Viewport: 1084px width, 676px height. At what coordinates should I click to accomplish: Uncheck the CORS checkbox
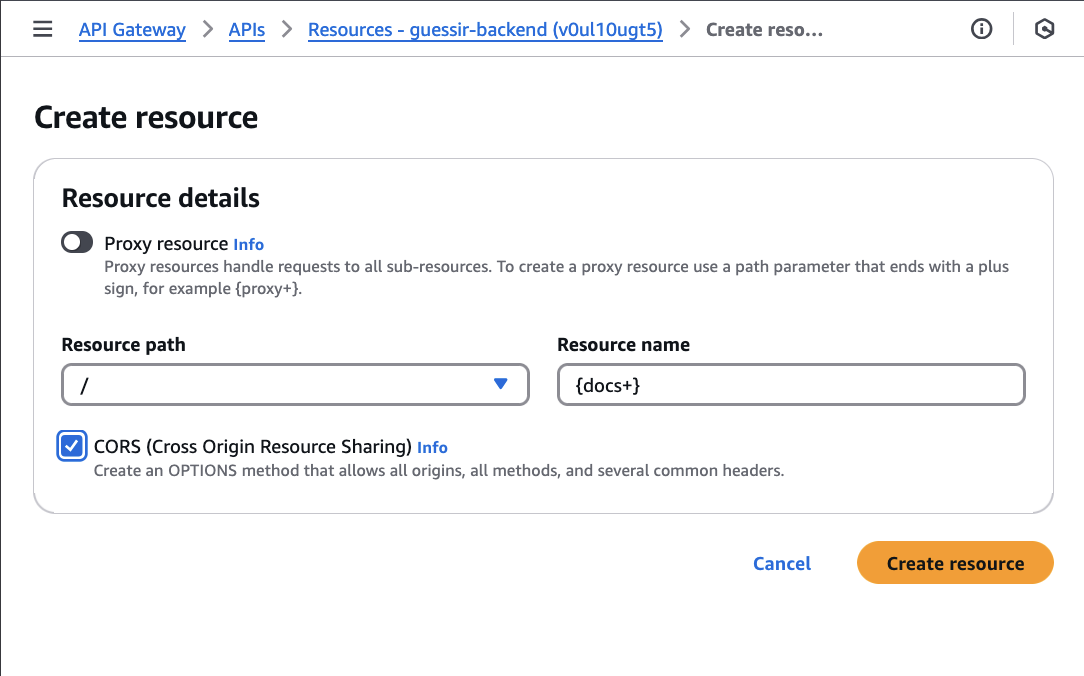[x=72, y=446]
